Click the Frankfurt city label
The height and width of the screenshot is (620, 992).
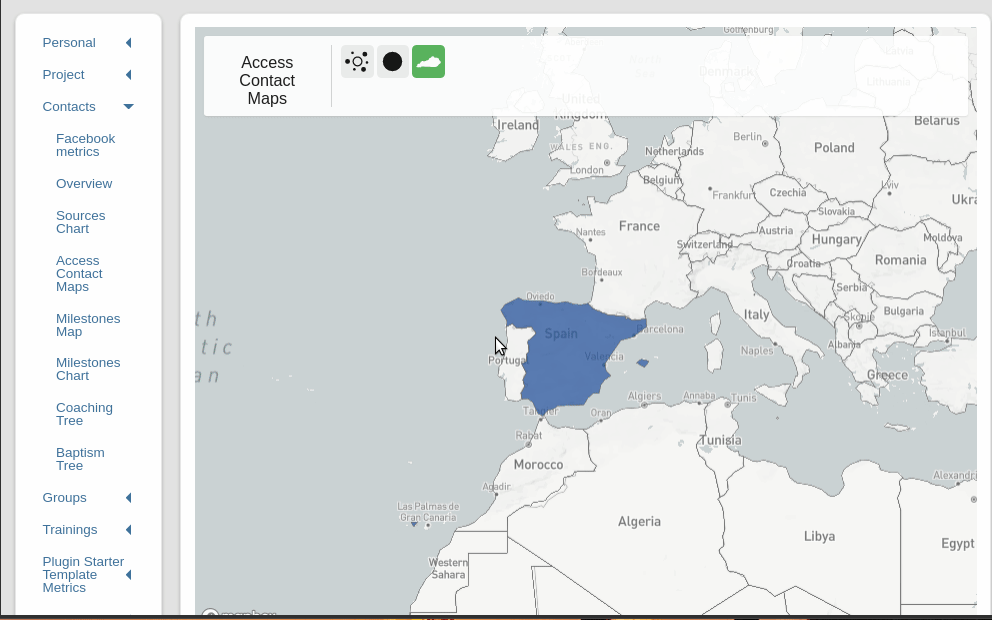click(733, 195)
